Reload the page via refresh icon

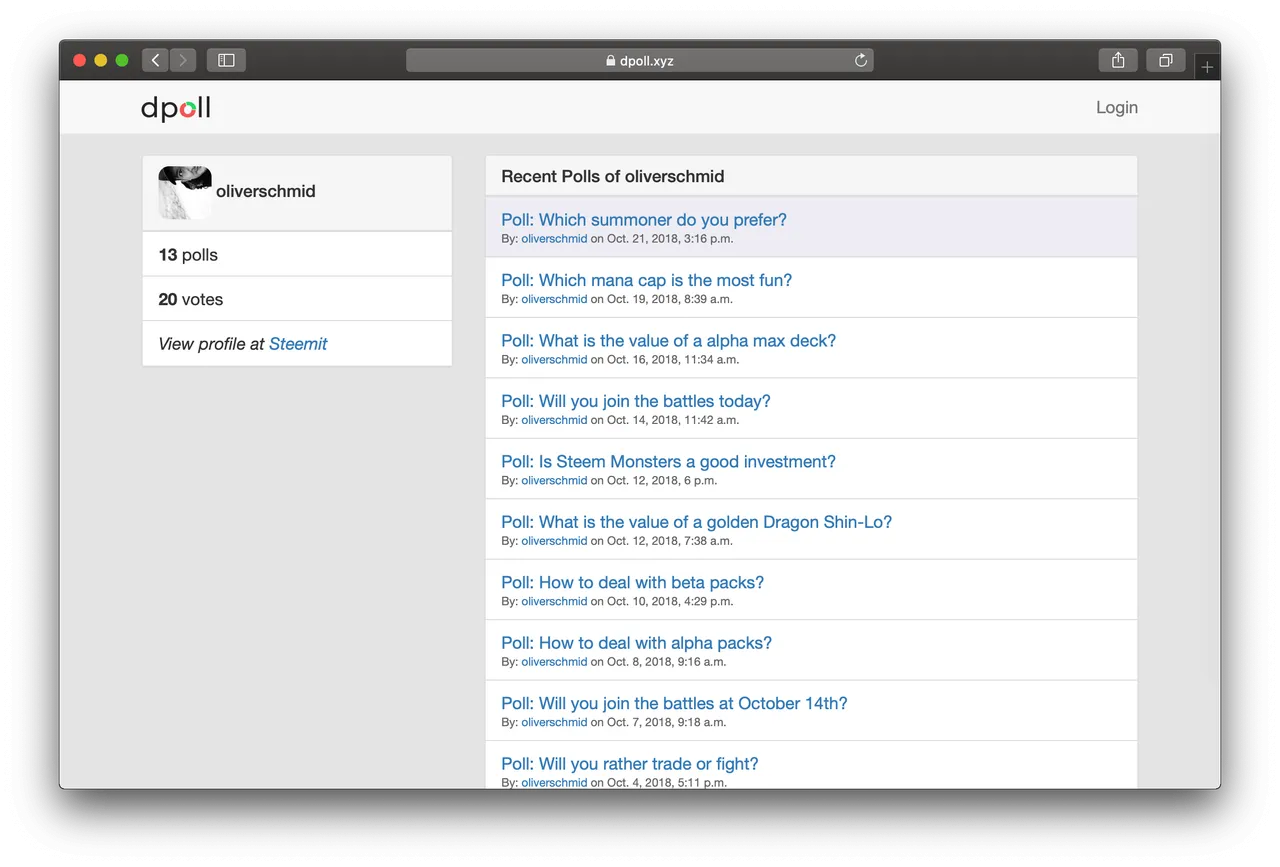coord(860,60)
